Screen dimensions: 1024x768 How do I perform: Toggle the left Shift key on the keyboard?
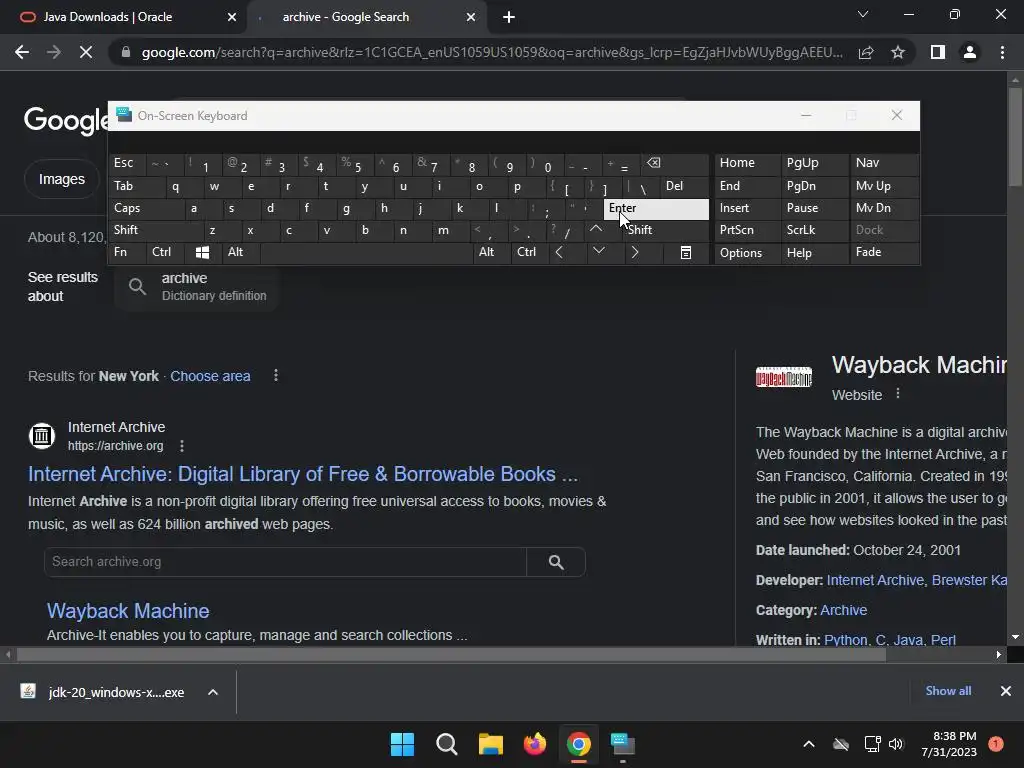coord(156,230)
